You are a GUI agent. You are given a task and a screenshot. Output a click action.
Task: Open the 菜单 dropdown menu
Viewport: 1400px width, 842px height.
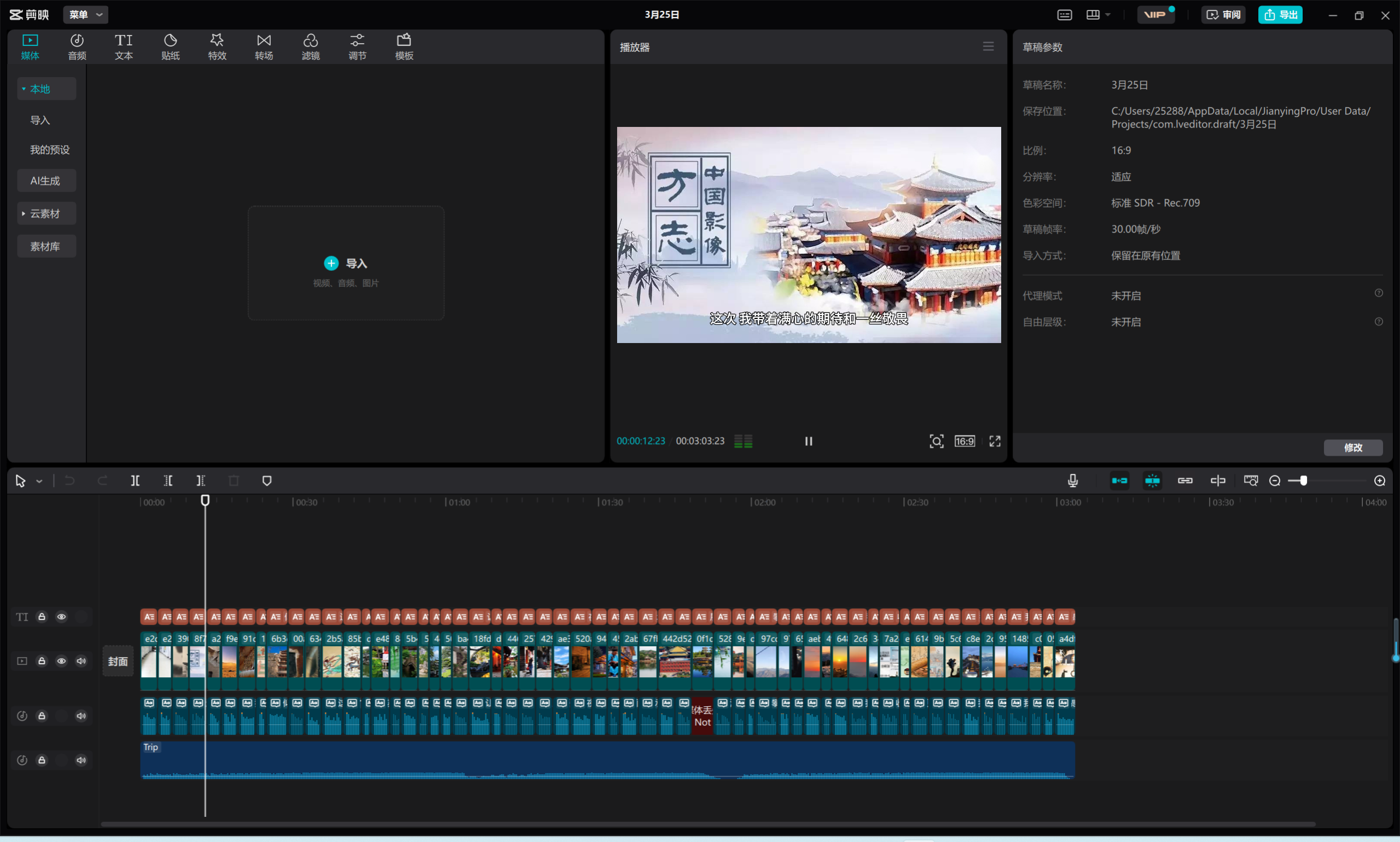point(85,15)
